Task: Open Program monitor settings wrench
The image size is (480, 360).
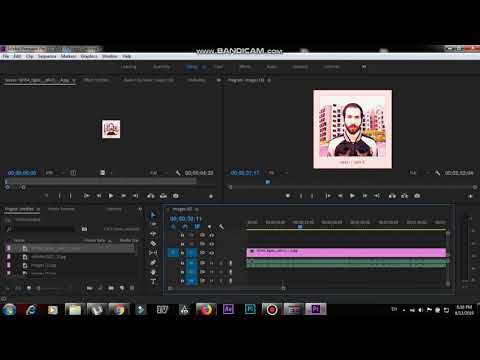Action: coord(438,173)
